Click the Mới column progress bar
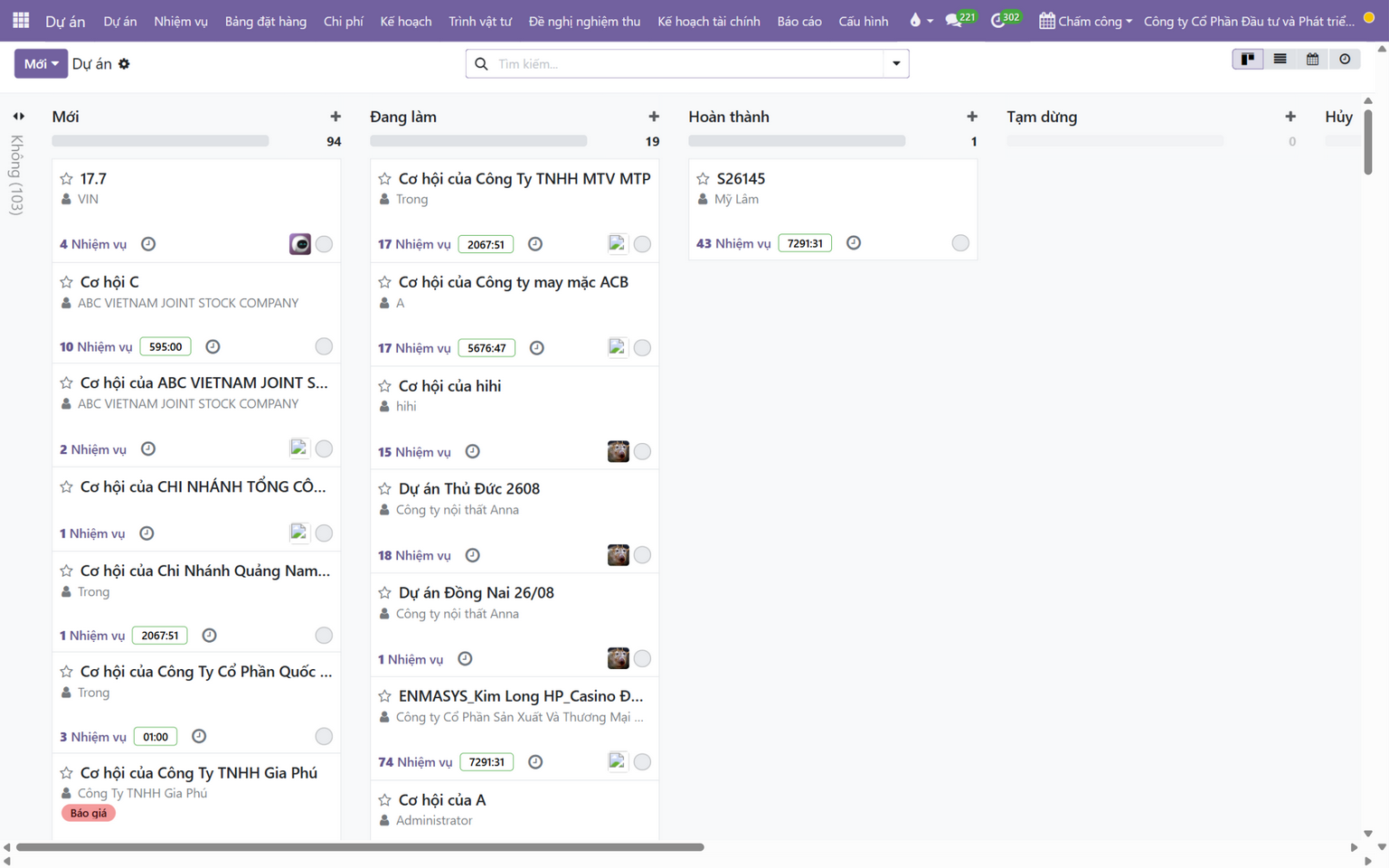Image resolution: width=1389 pixels, height=868 pixels. [x=160, y=141]
